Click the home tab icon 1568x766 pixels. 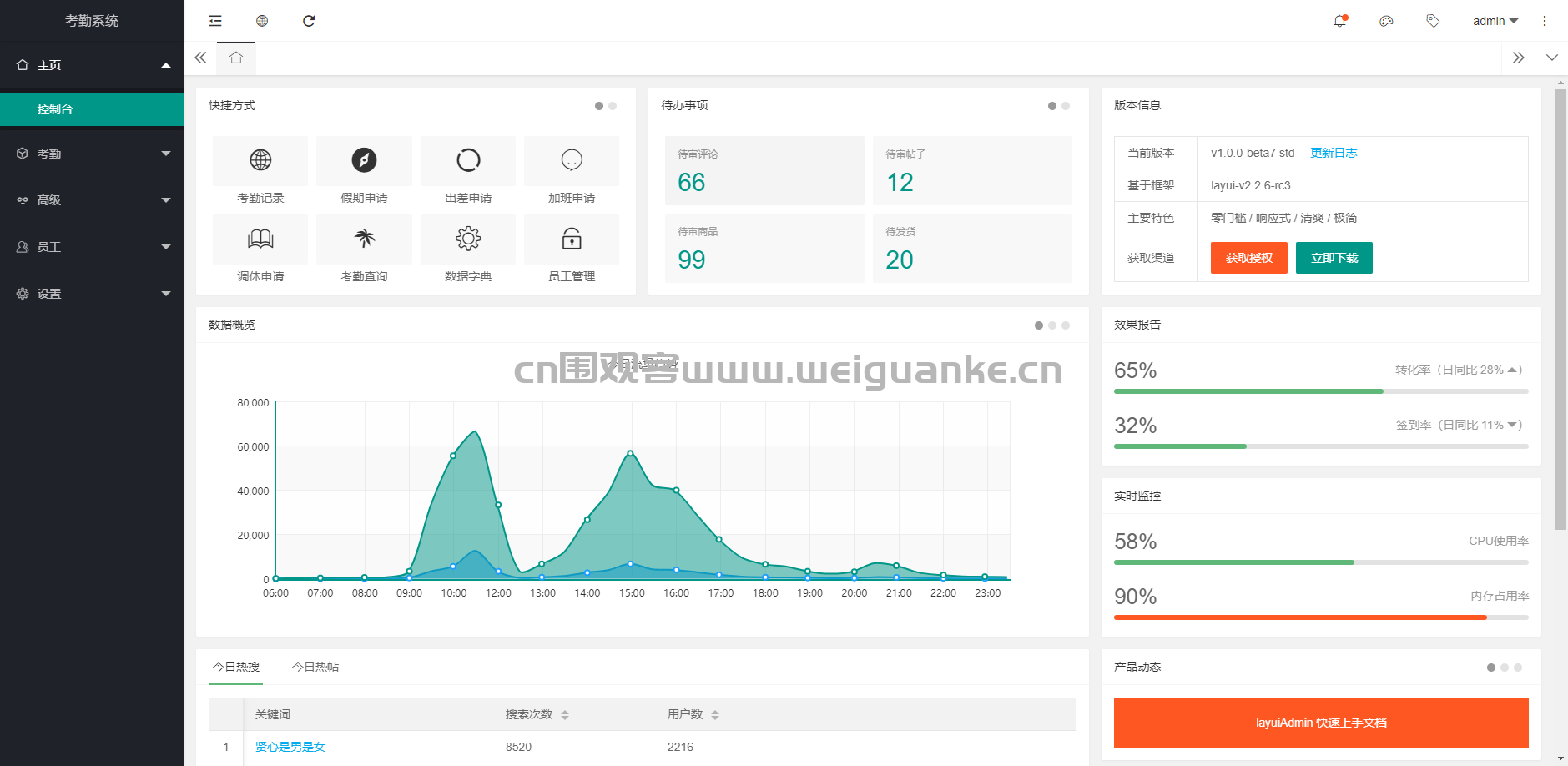(x=236, y=58)
